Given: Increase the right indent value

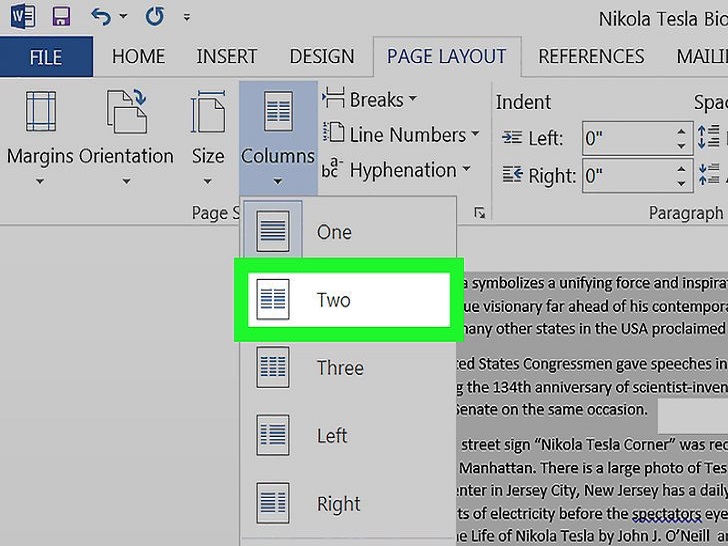Looking at the screenshot, I should coord(681,169).
